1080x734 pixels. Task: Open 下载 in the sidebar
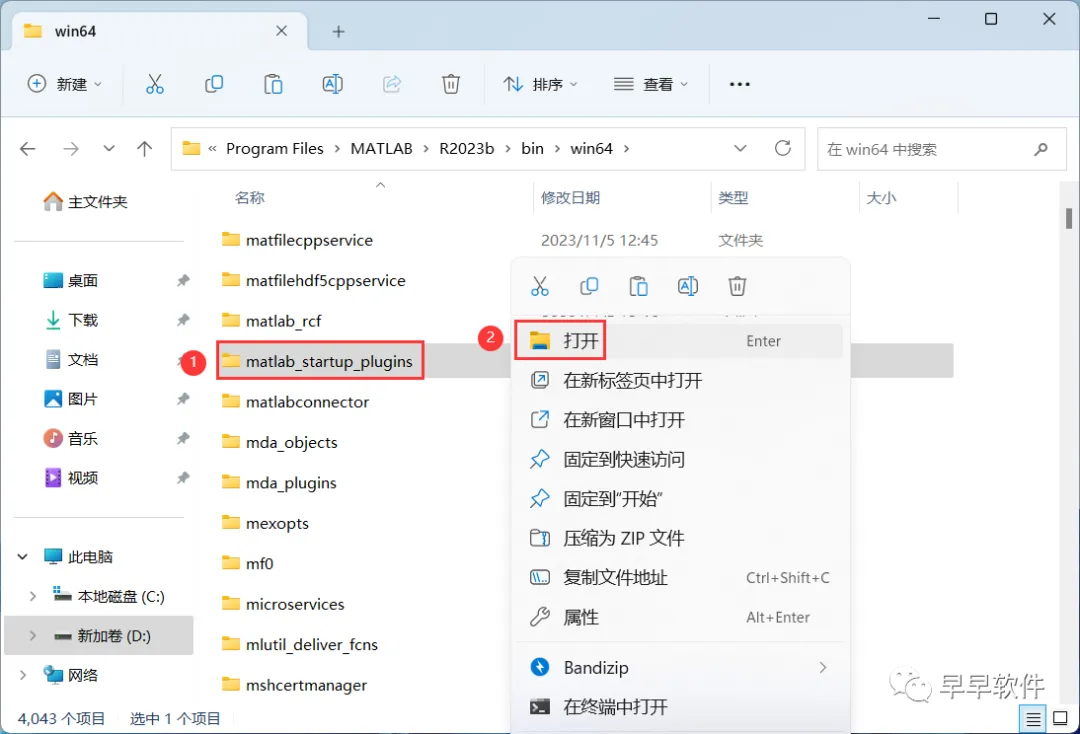tap(71, 319)
